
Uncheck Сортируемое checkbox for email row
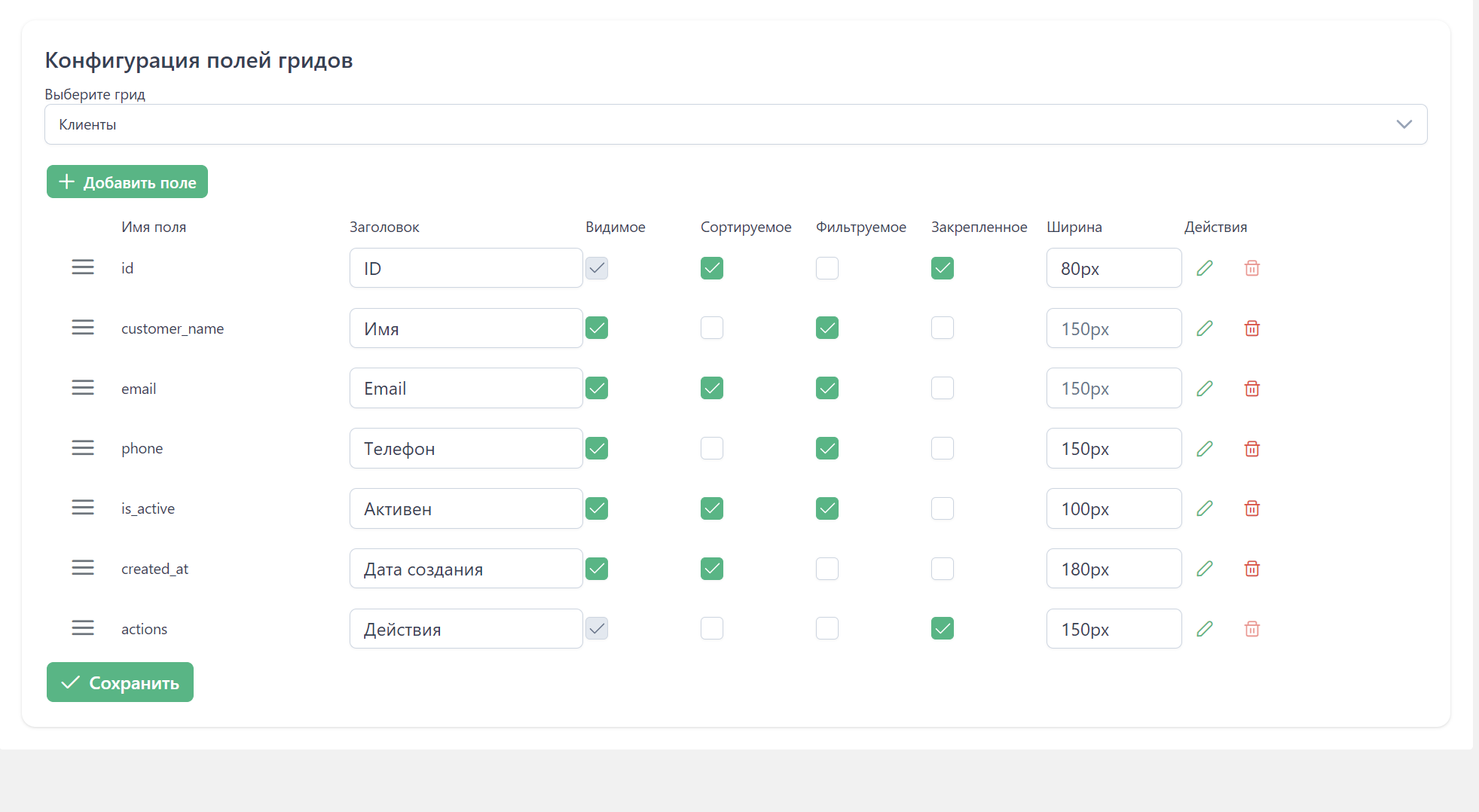point(711,388)
